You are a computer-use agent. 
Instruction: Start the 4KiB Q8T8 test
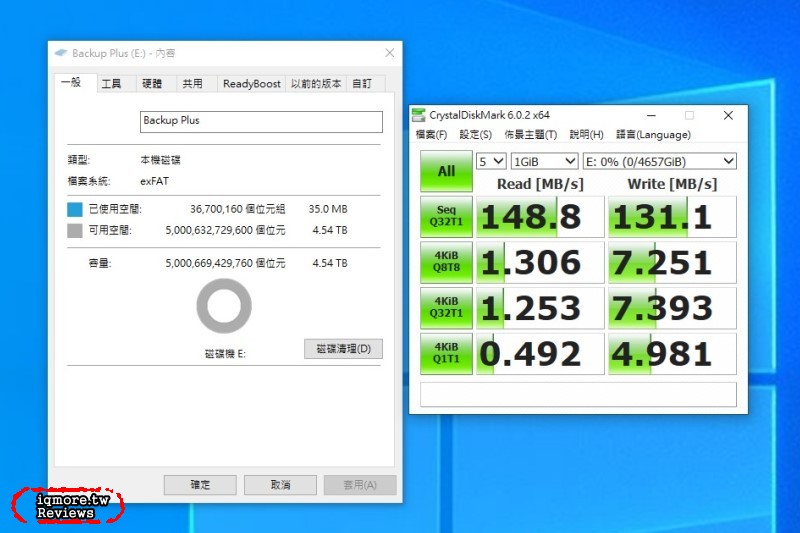(446, 262)
